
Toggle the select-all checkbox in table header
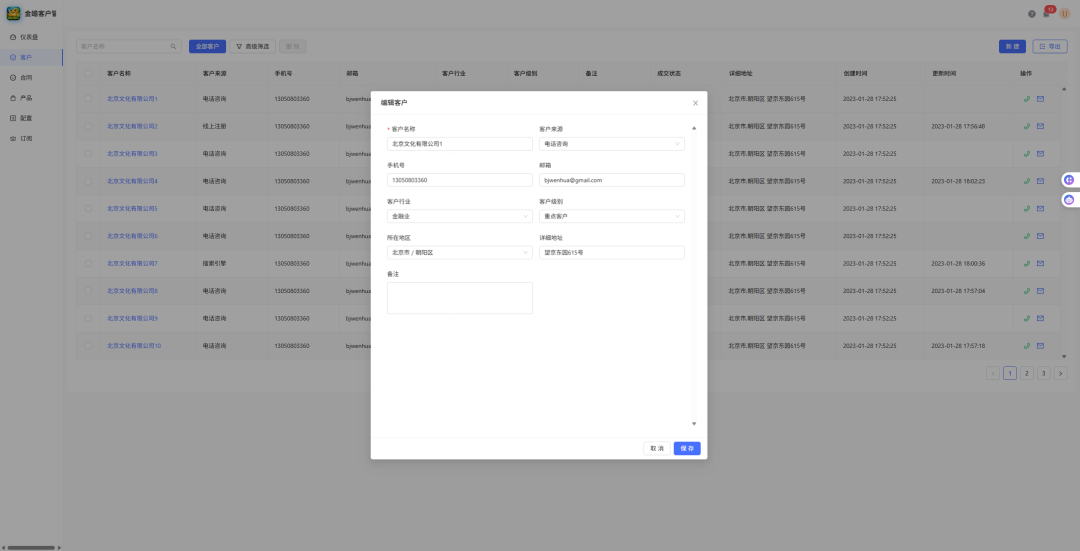tap(88, 73)
